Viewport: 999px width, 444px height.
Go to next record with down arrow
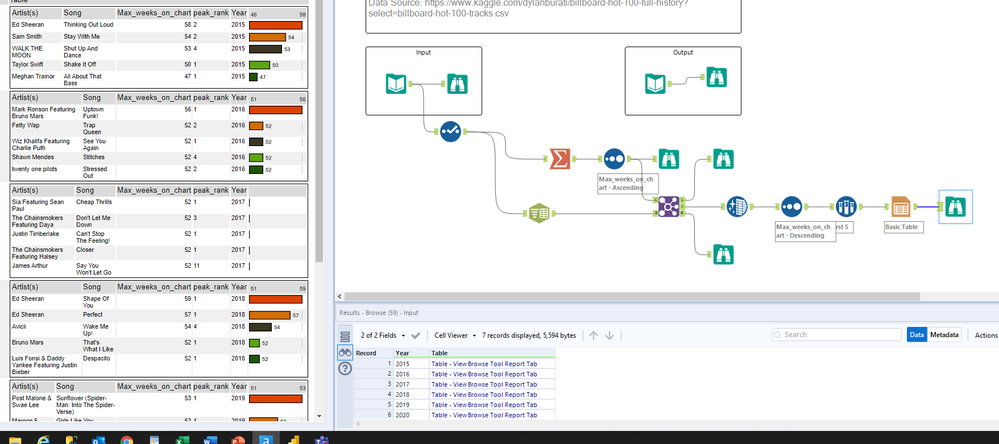coord(609,335)
